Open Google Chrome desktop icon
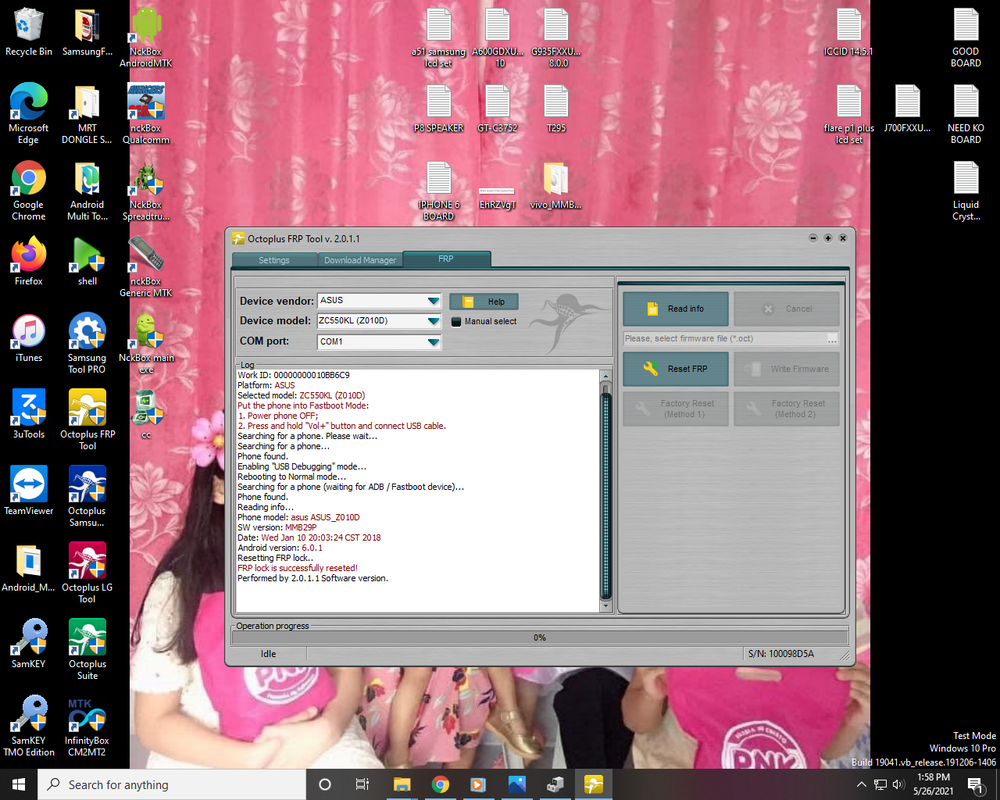The image size is (1000, 800). (29, 190)
